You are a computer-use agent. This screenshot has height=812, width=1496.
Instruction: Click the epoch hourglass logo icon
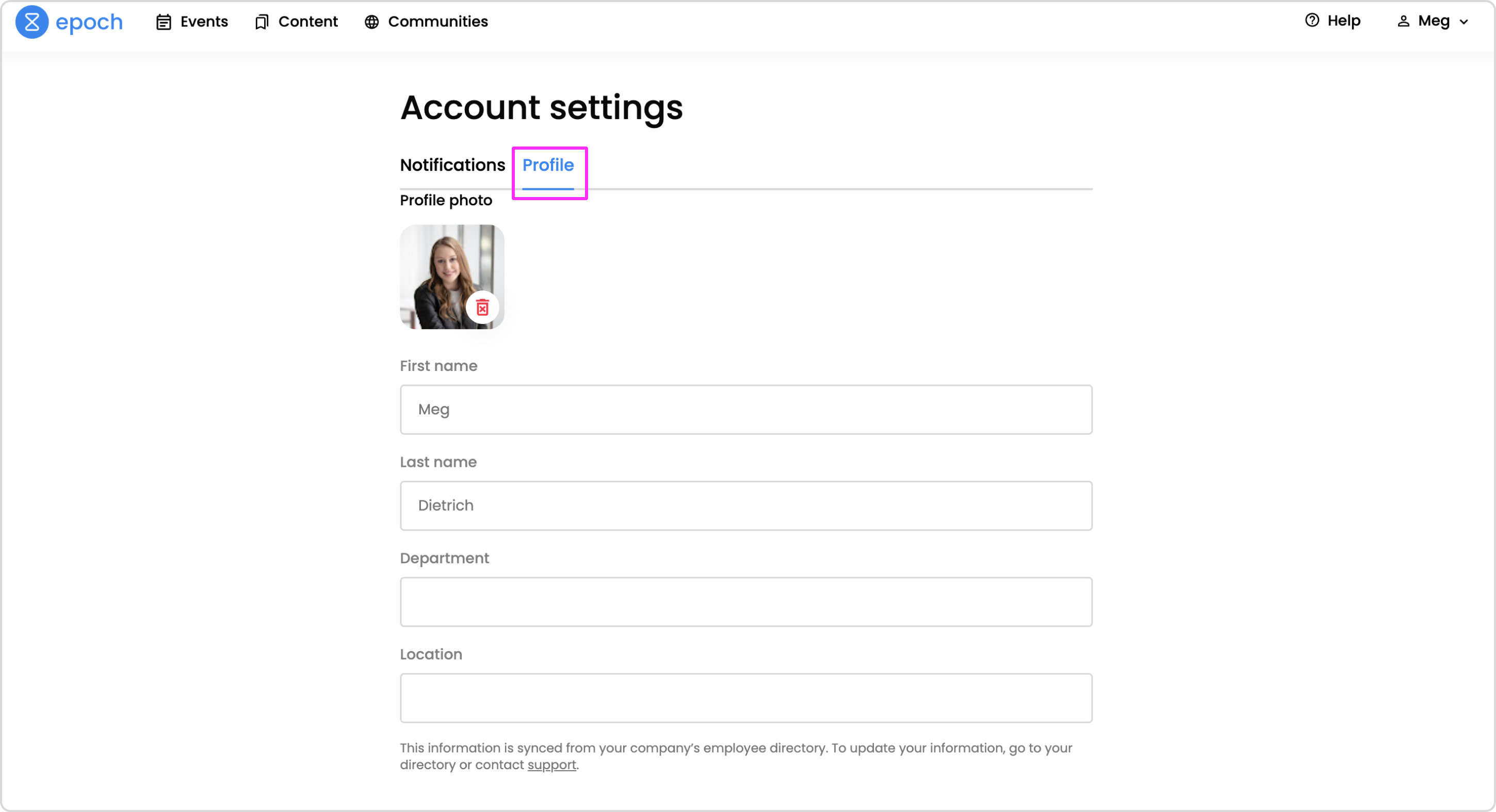point(32,22)
